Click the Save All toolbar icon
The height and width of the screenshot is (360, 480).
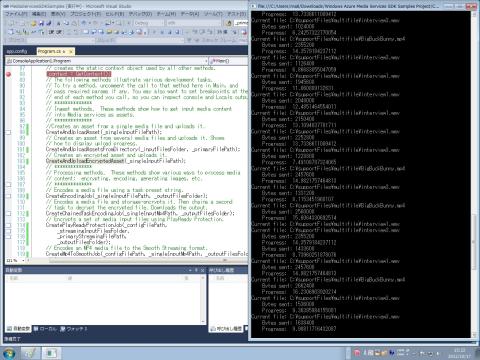point(49,23)
